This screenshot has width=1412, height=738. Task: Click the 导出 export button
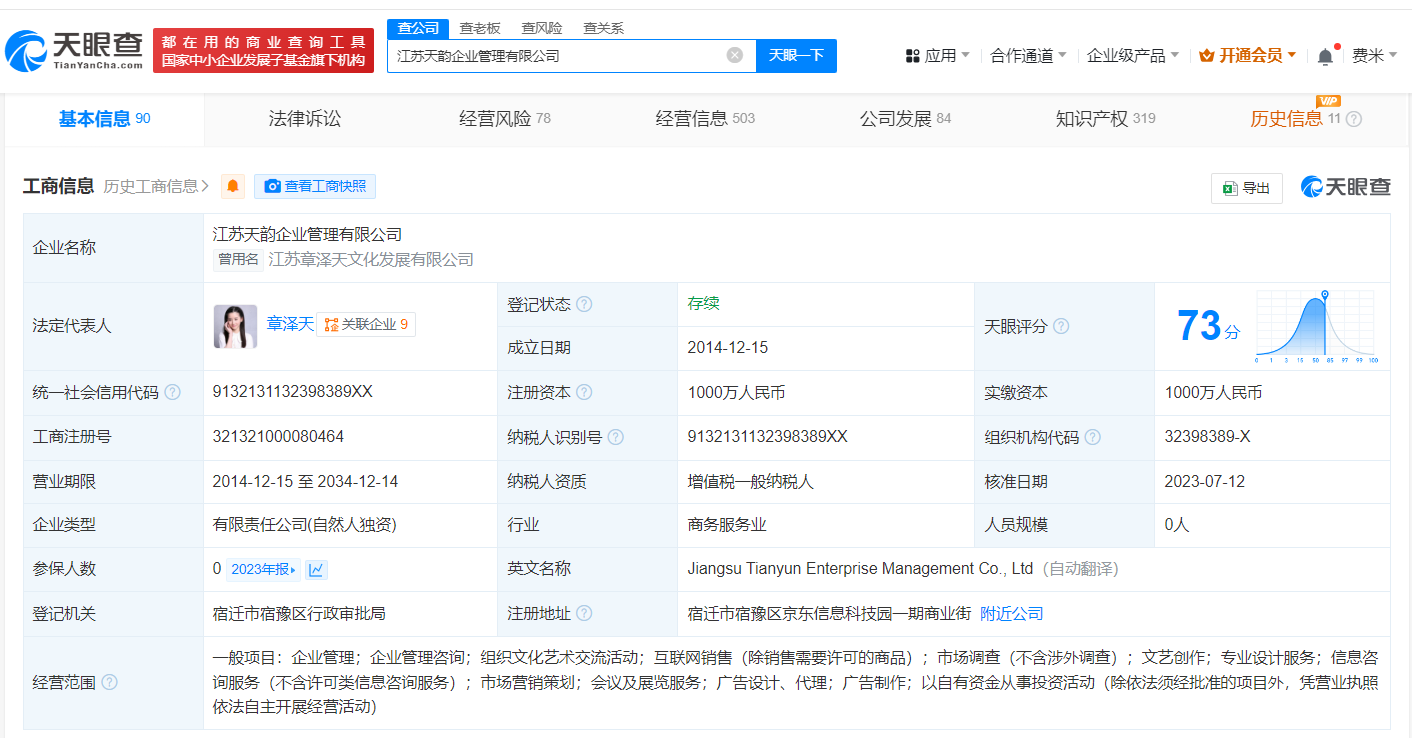[1246, 188]
